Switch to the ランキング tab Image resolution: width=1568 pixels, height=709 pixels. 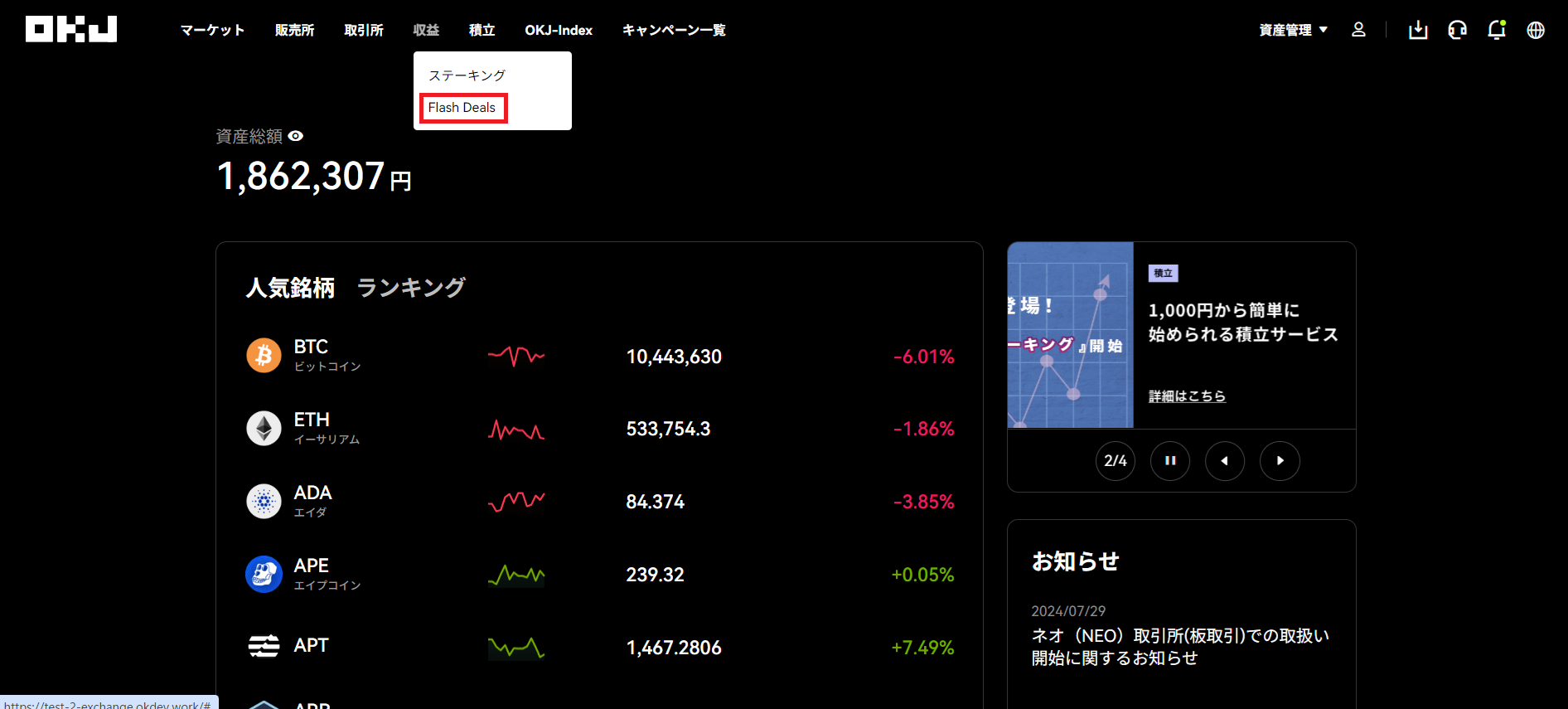411,288
